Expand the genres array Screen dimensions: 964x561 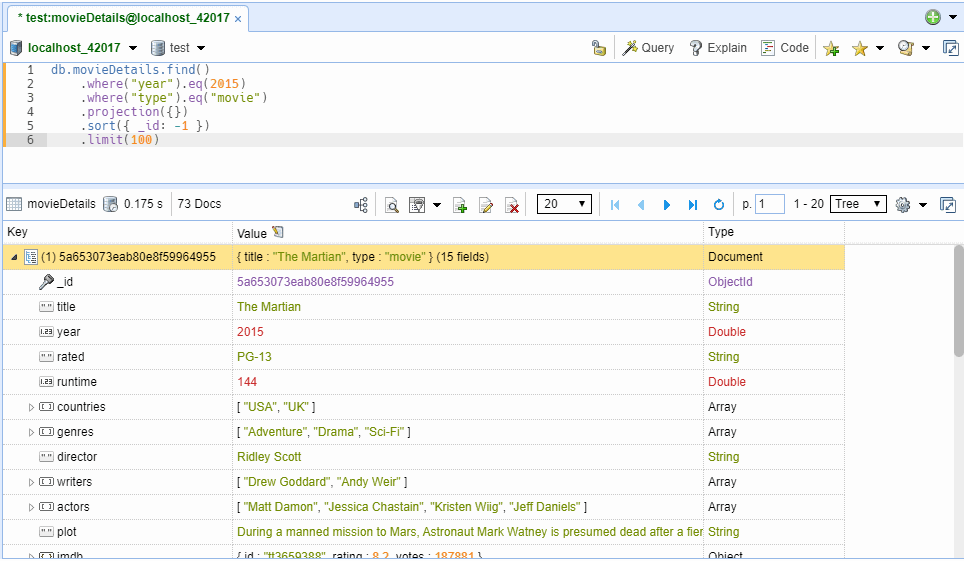click(31, 432)
